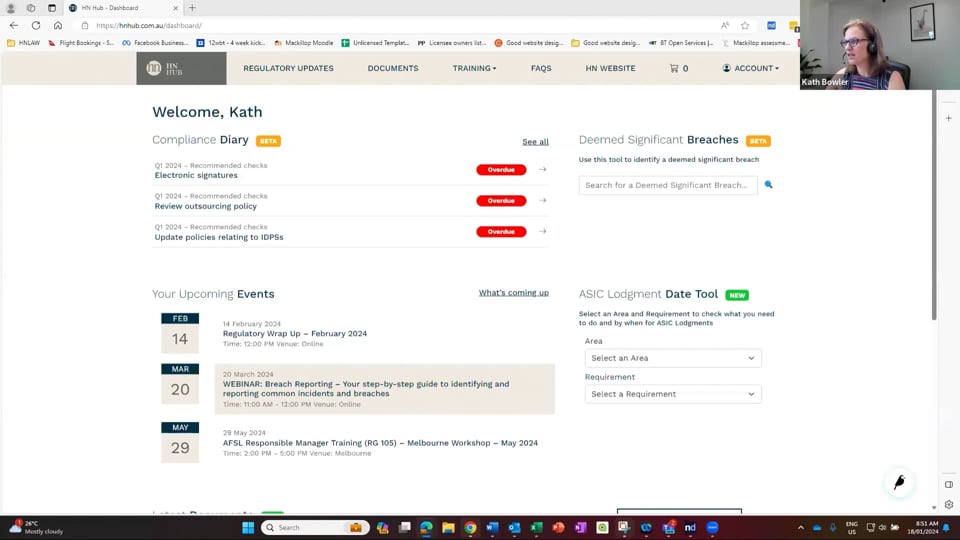Viewport: 960px width, 540px height.
Task: Click the read aloud icon in address bar
Action: 725,26
